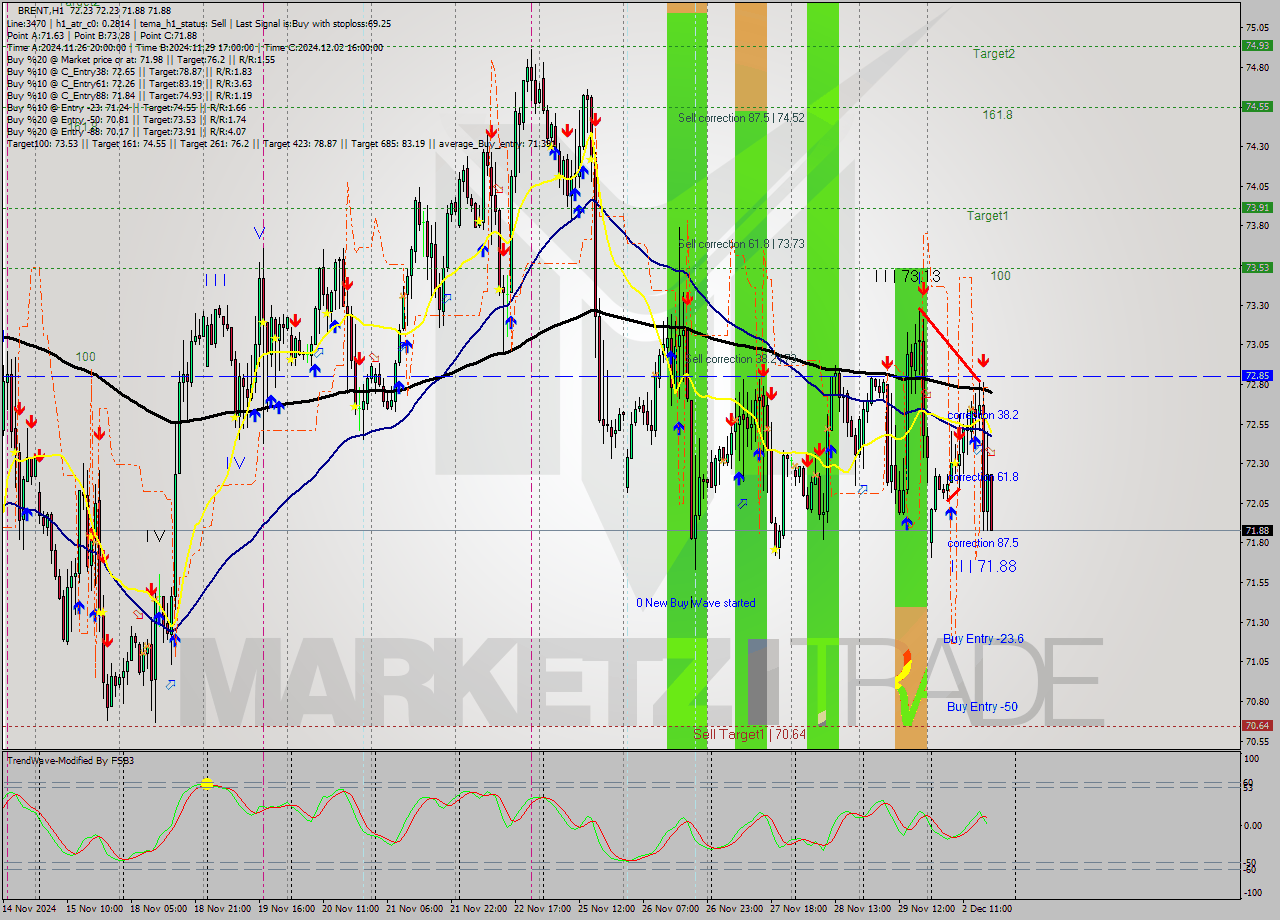1280x920 pixels.
Task: Click the current price 71.88 tag
Action: coord(1257,530)
